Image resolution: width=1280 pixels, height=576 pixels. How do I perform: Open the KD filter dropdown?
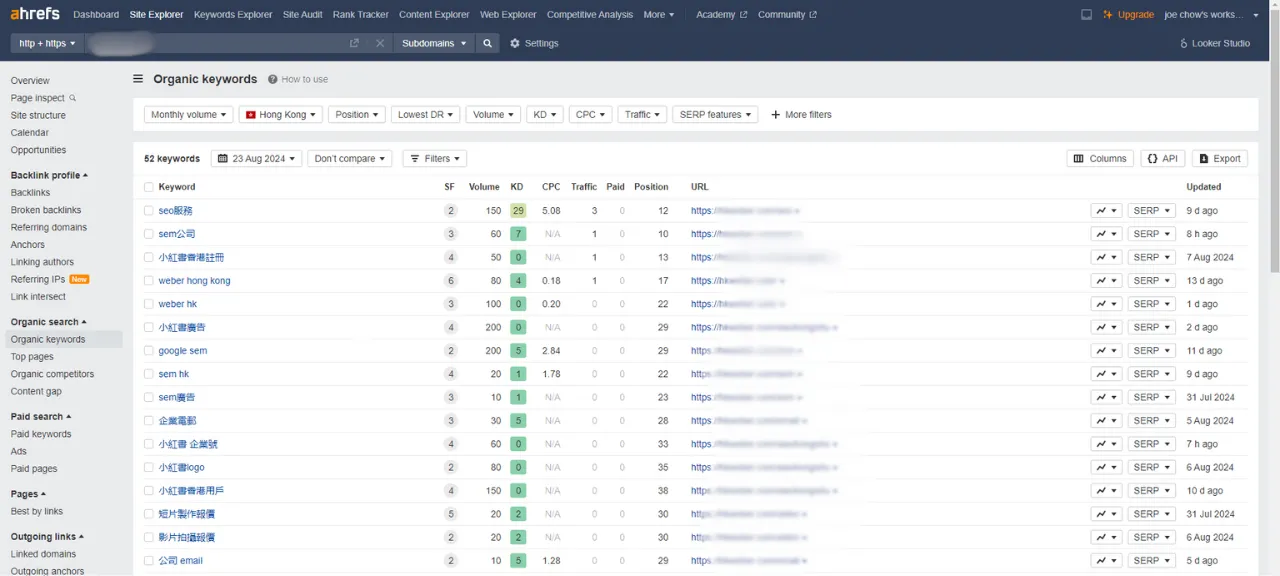545,115
